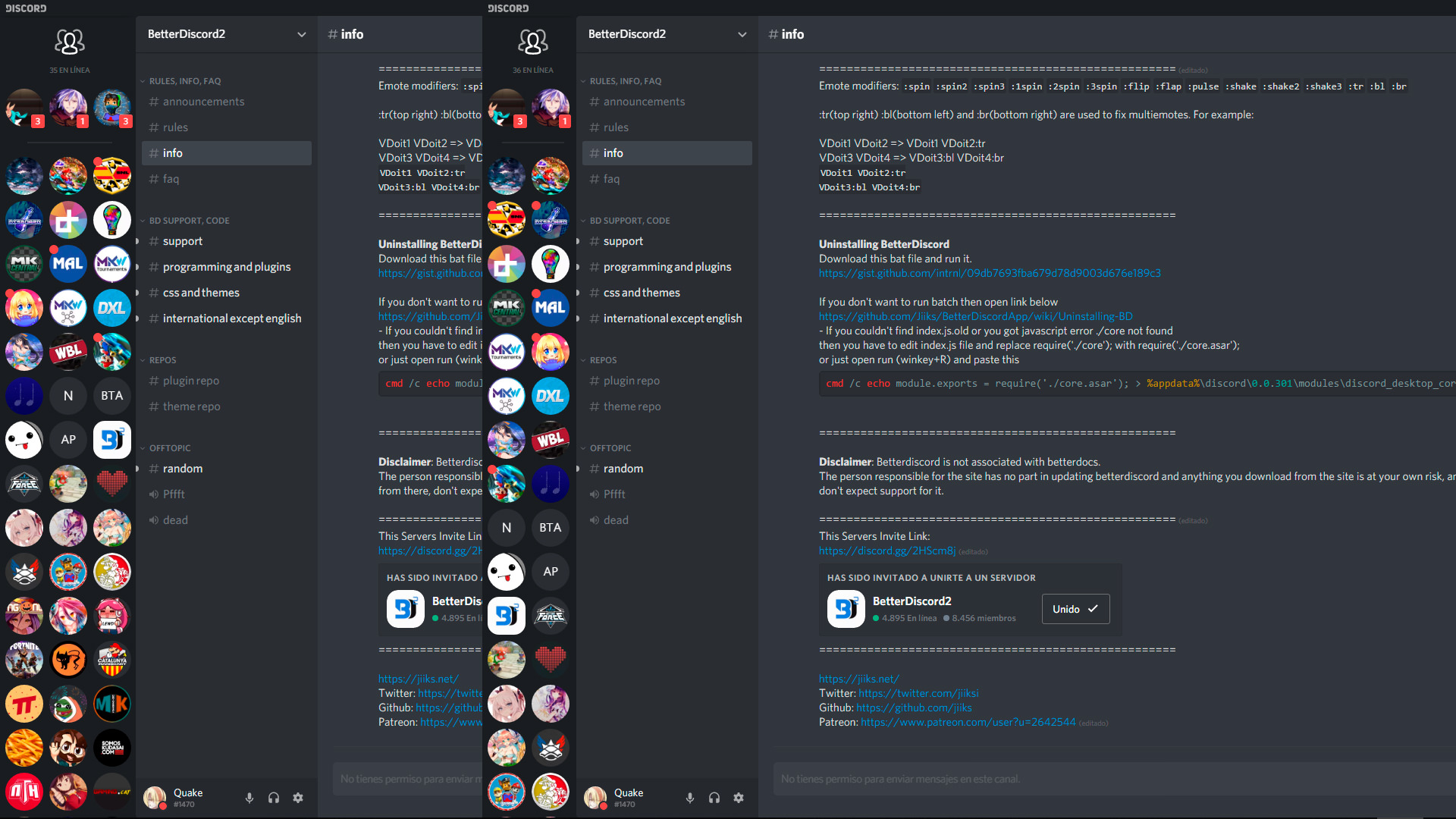Open the Patreon user link

point(968,722)
